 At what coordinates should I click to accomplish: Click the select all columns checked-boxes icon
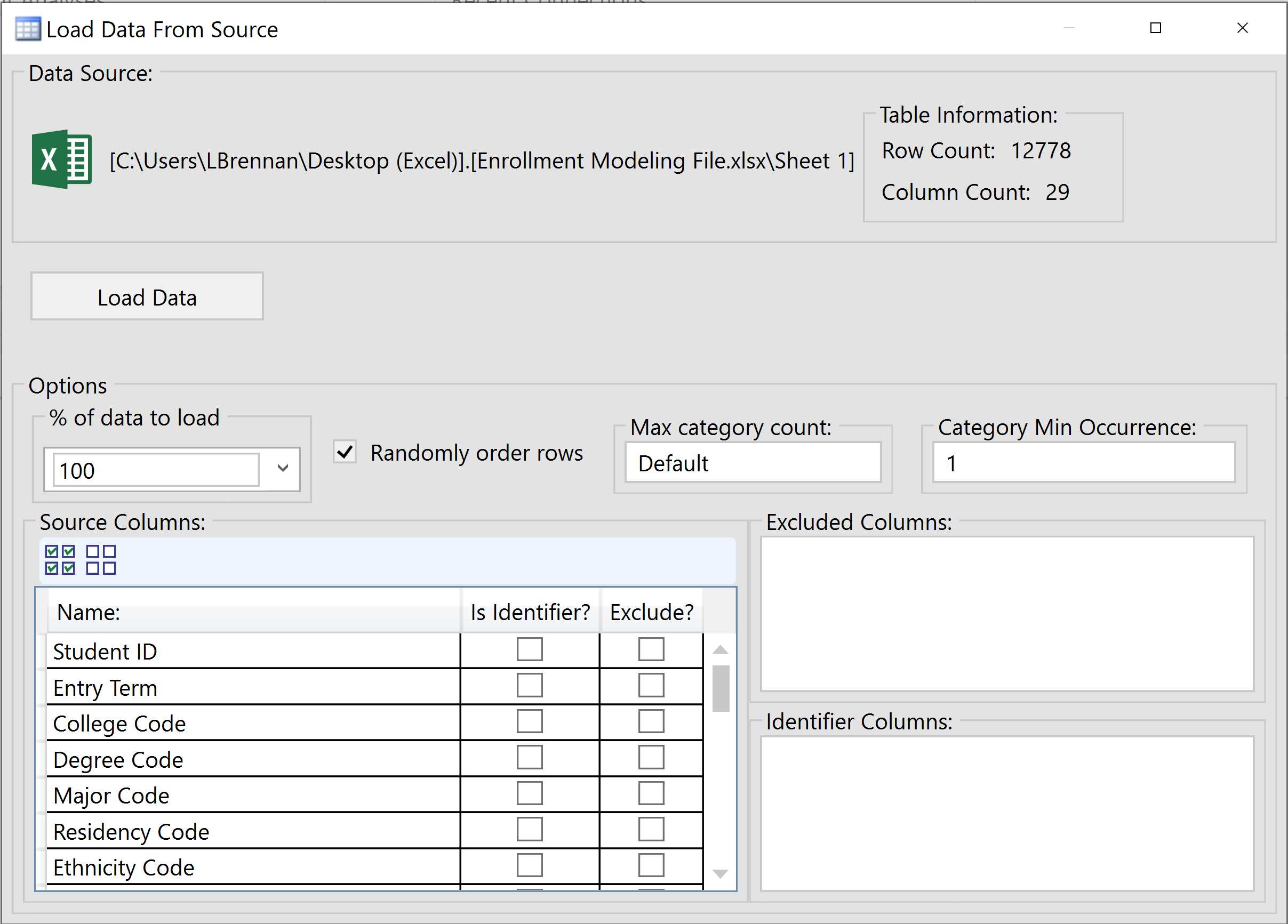[x=60, y=560]
